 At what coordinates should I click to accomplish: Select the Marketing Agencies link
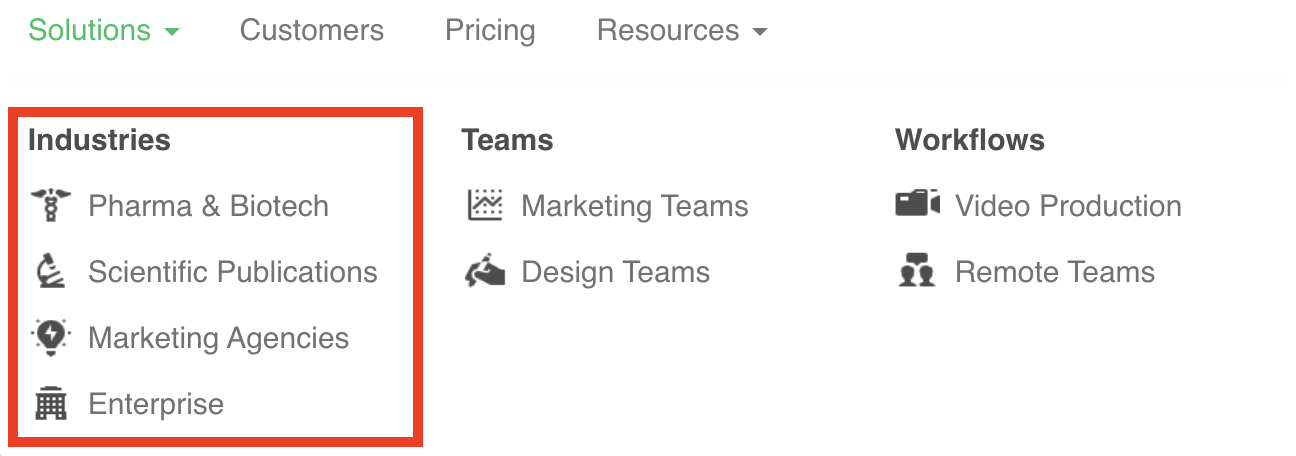[x=218, y=338]
